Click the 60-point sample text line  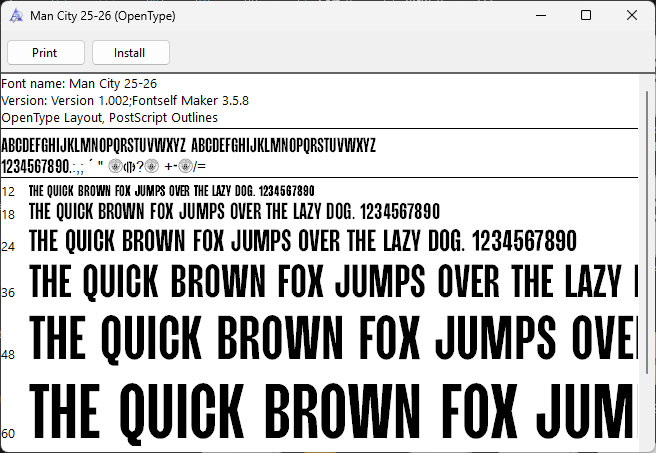pyautogui.click(x=330, y=410)
